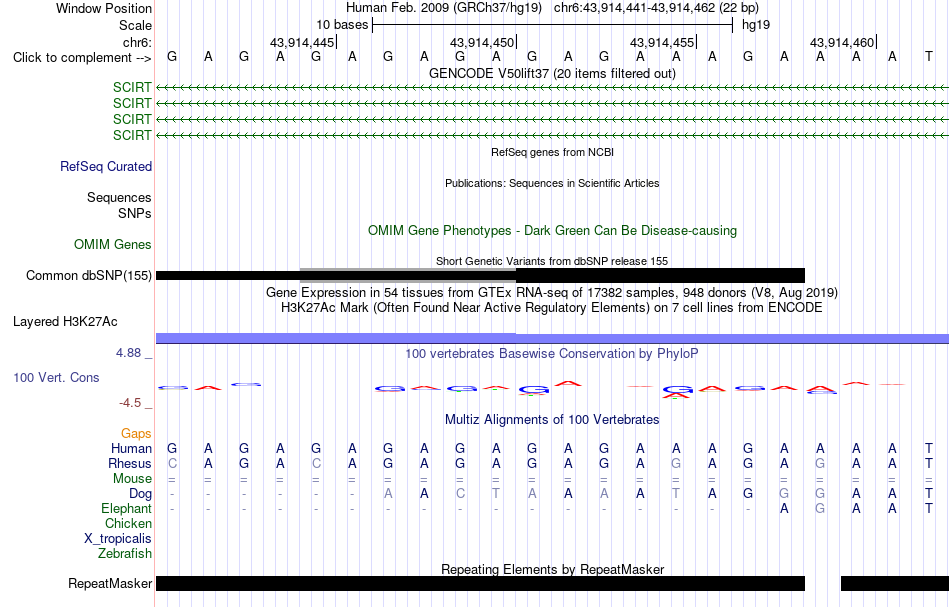Click the Human alignment row label

pos(131,448)
